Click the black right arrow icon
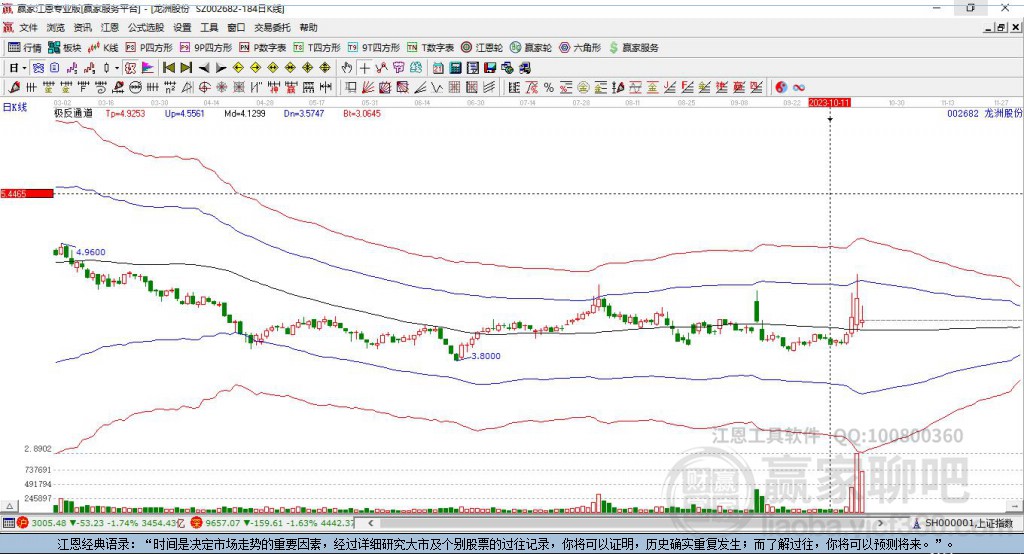 (221, 68)
